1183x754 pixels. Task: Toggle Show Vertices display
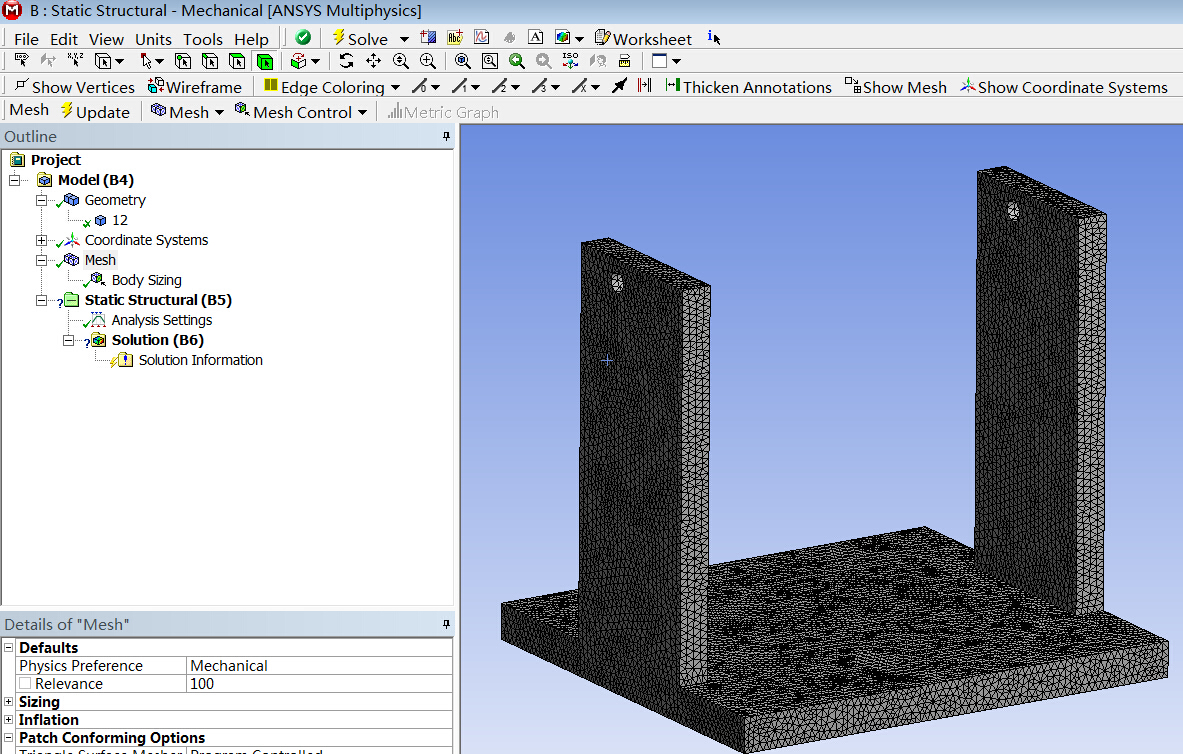(x=74, y=87)
